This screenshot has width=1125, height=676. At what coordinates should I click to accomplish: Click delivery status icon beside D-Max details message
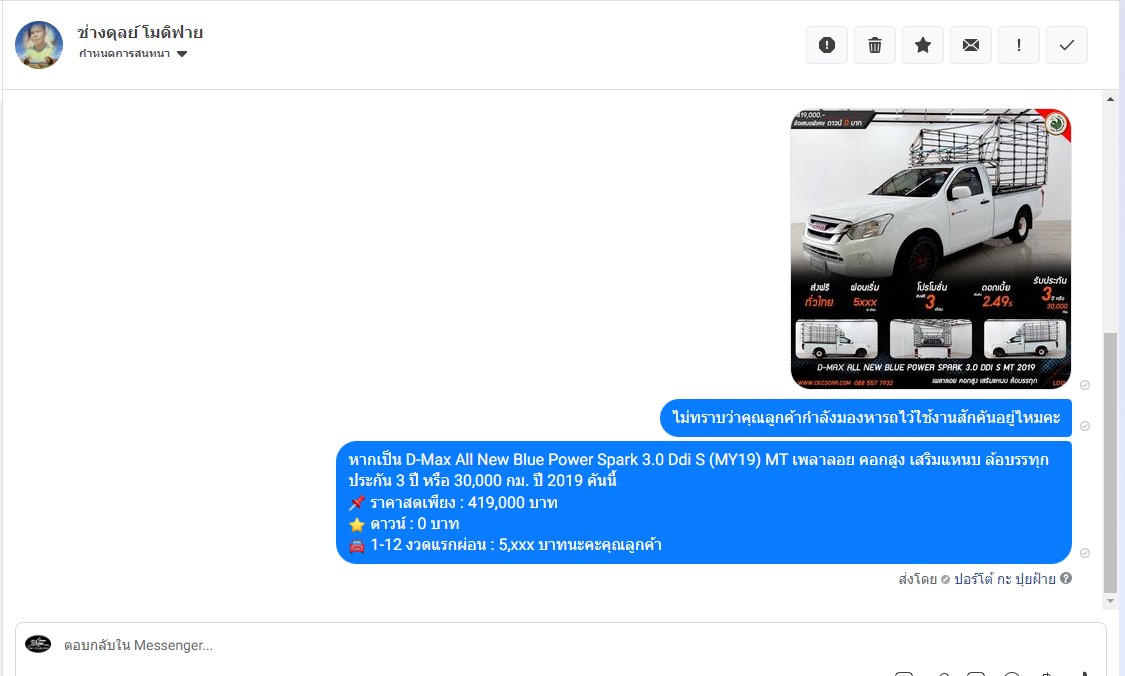pos(1085,553)
